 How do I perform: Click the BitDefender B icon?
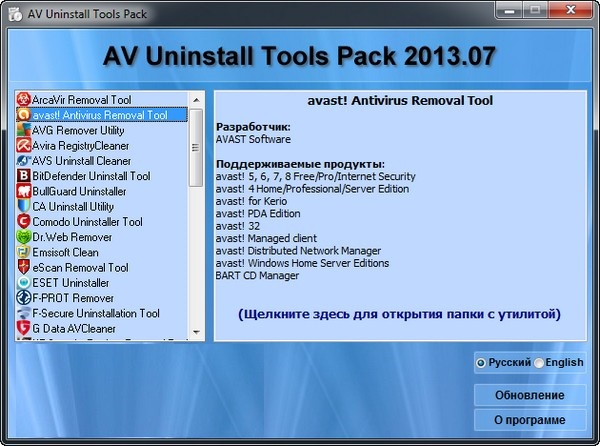point(23,176)
